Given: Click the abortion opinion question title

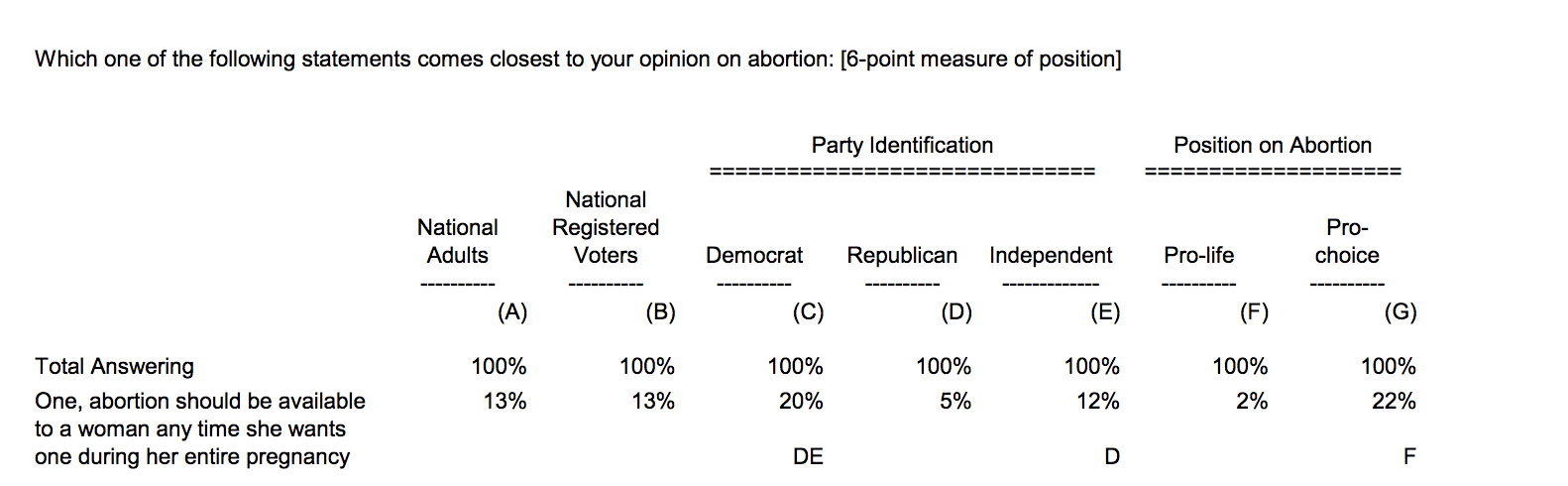Looking at the screenshot, I should [x=578, y=60].
